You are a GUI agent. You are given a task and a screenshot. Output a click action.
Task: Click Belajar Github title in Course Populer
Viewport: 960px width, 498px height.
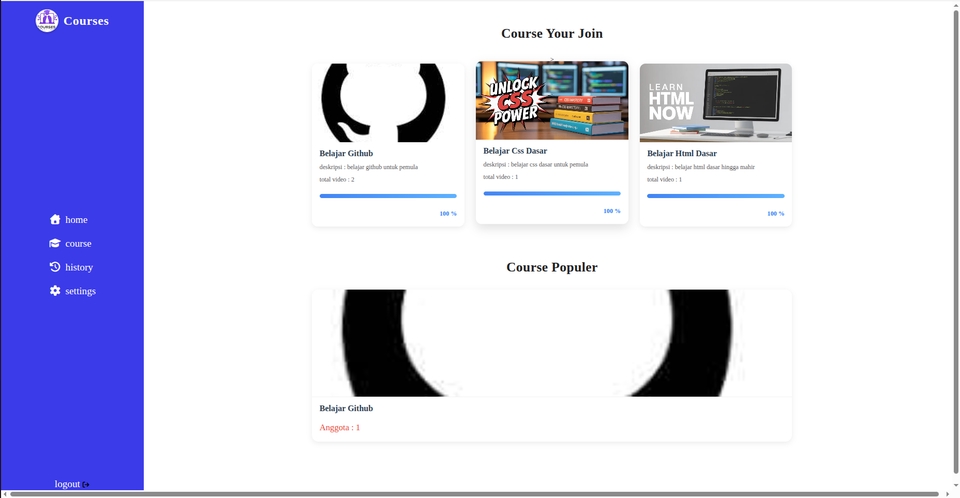(346, 408)
